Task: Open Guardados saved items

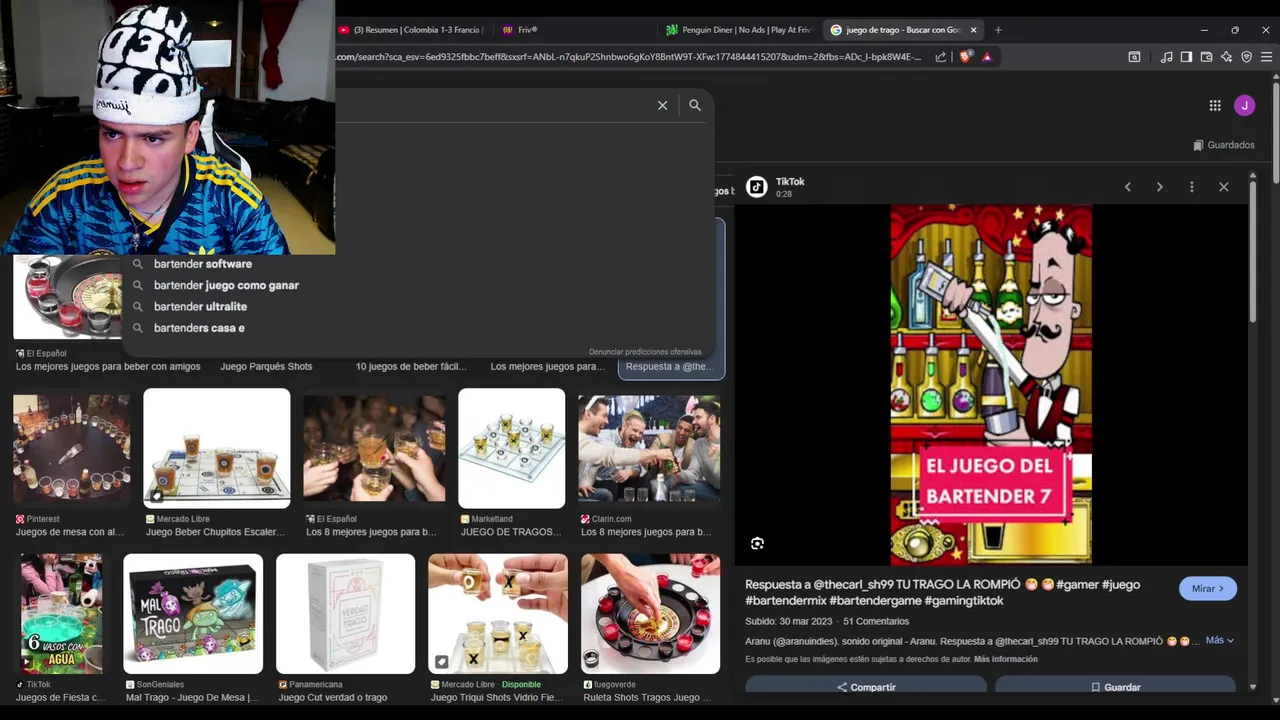Action: [1224, 145]
